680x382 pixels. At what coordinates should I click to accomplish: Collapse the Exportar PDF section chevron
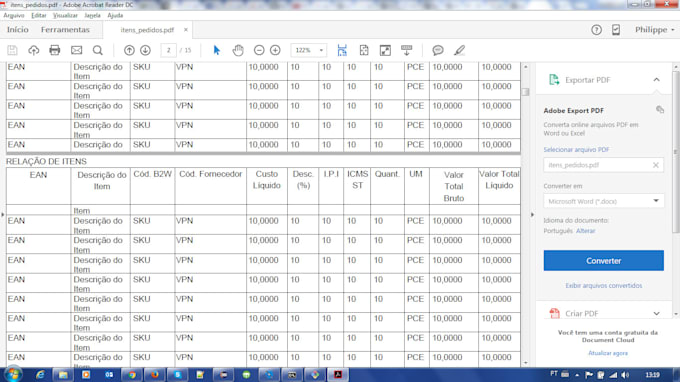[x=657, y=80]
